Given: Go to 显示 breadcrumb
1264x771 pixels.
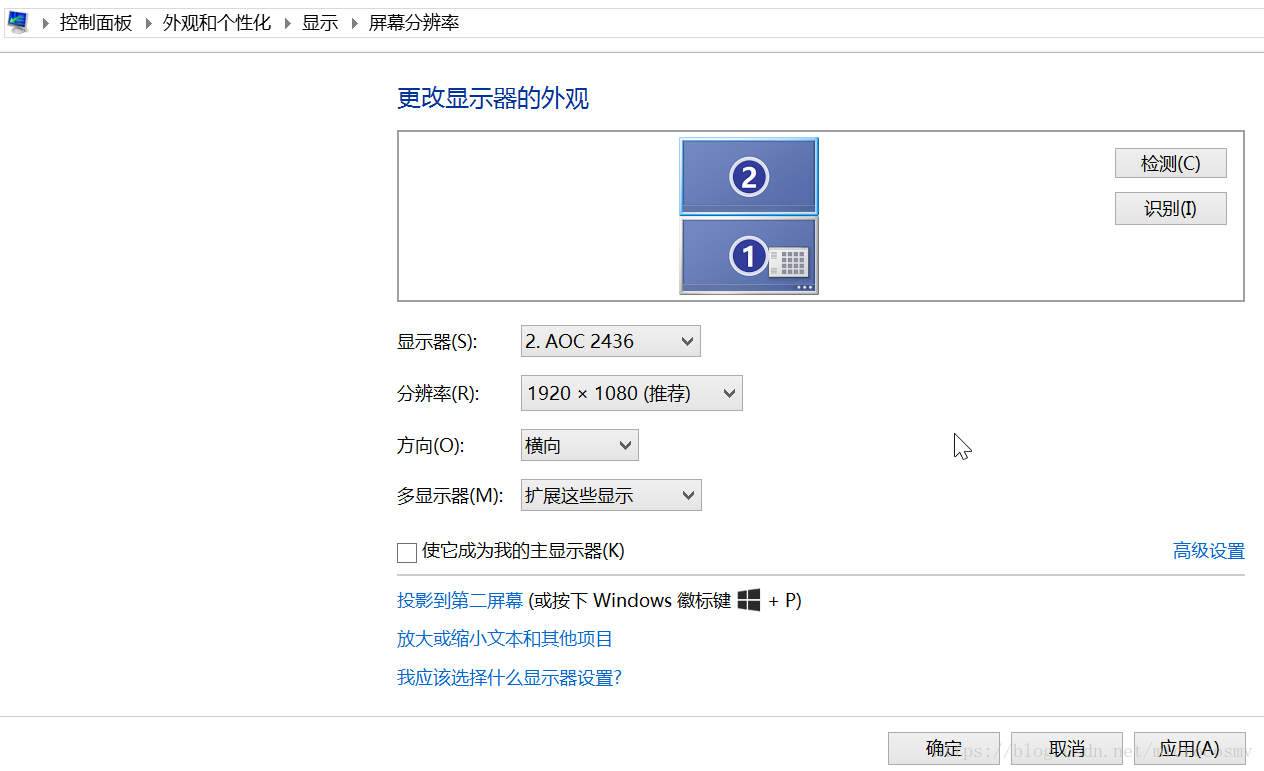Looking at the screenshot, I should click(320, 23).
